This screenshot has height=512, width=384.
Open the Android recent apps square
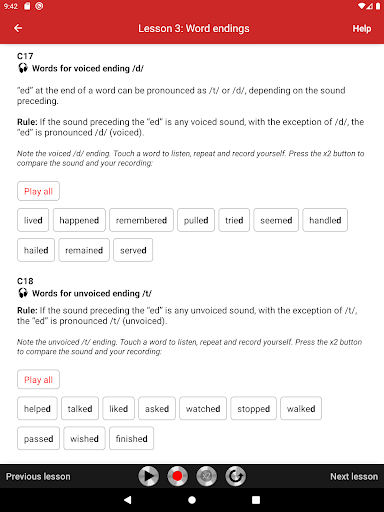pyautogui.click(x=256, y=500)
